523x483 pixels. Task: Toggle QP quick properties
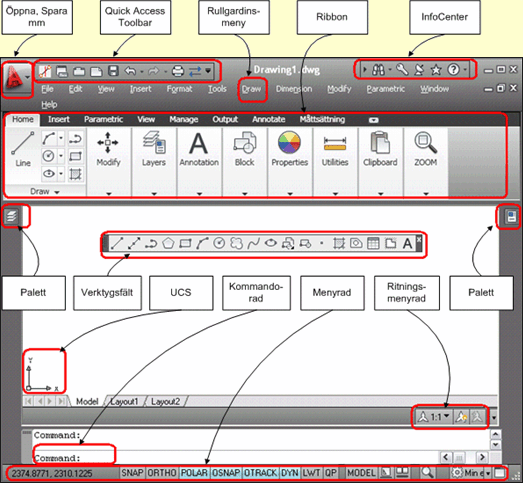click(x=330, y=473)
